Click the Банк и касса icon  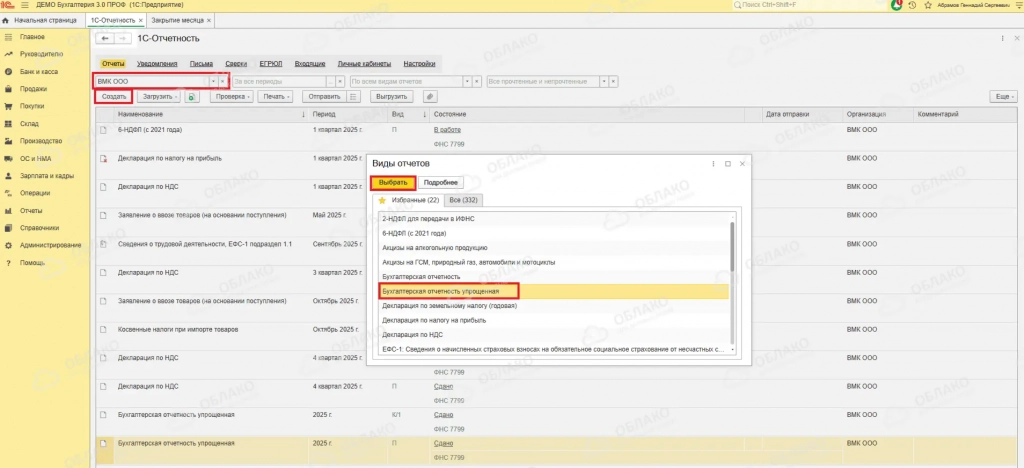pyautogui.click(x=8, y=72)
